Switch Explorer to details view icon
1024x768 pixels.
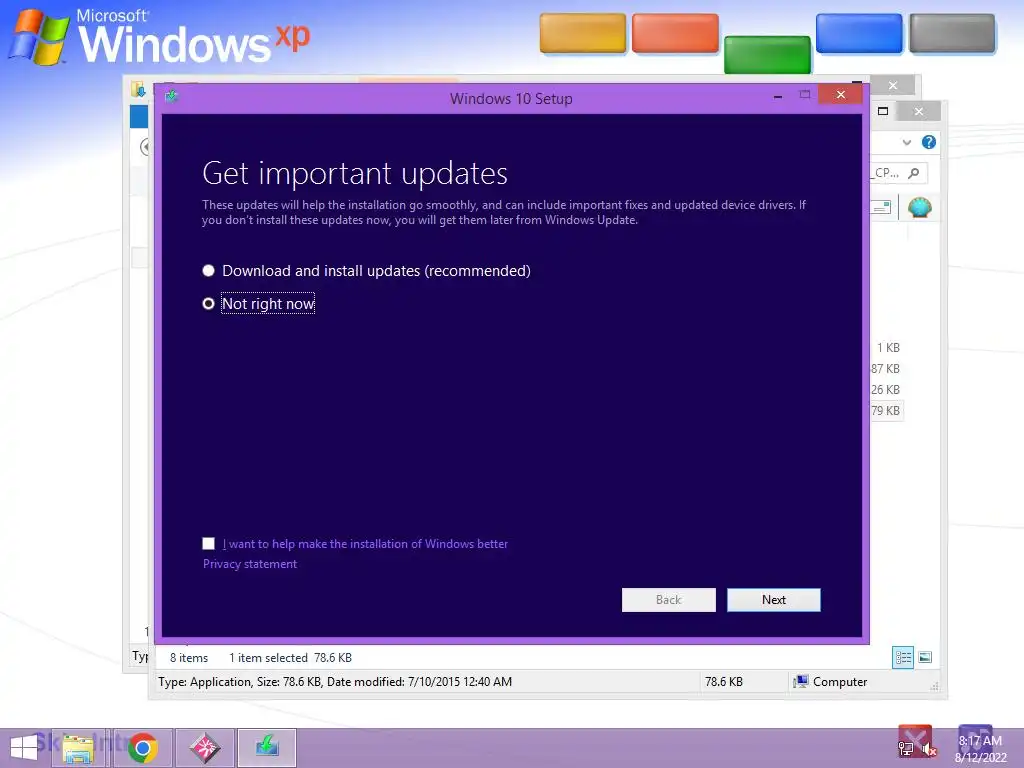(x=903, y=657)
